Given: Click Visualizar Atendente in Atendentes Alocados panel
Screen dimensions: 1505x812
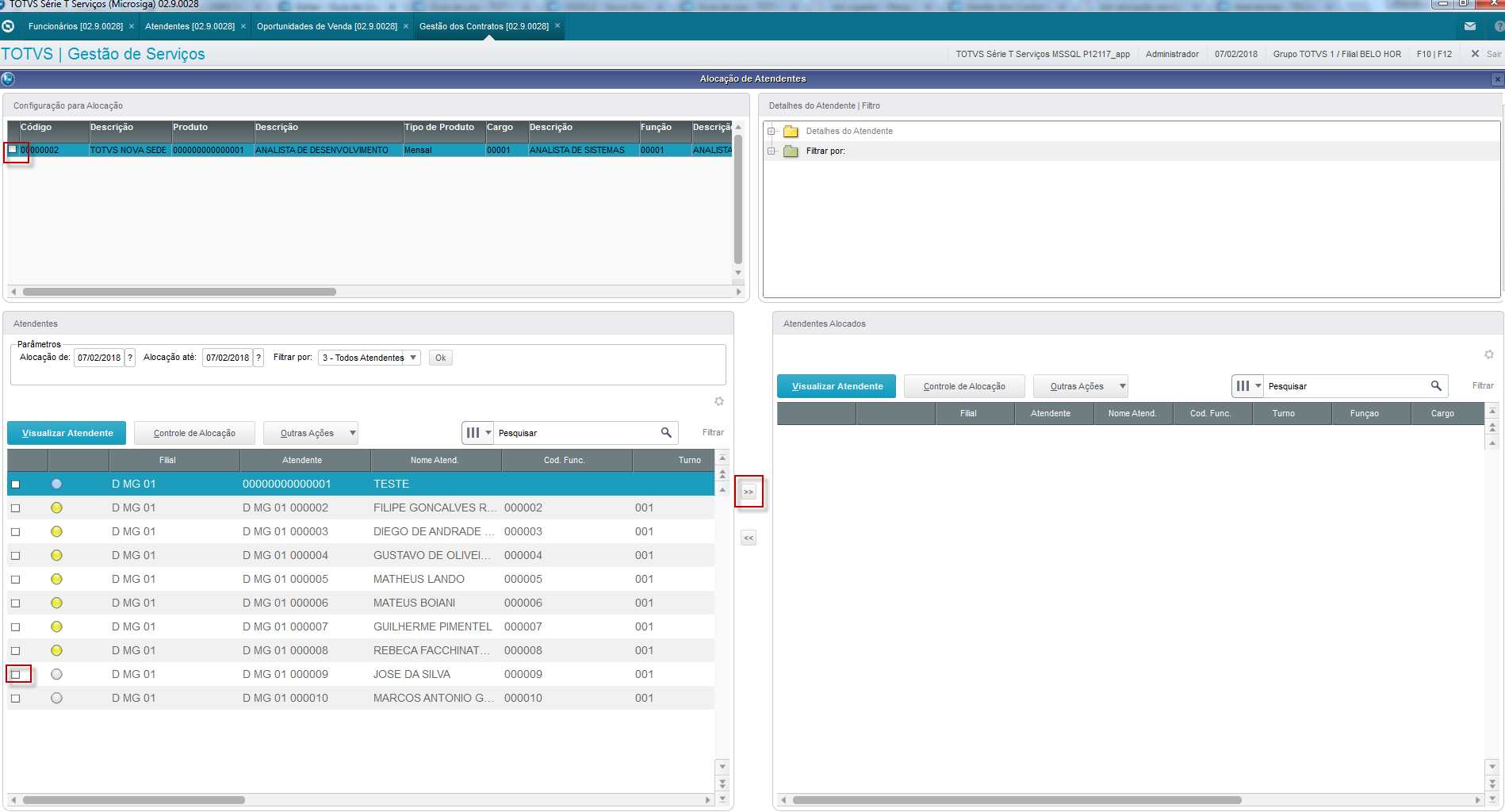Looking at the screenshot, I should click(837, 386).
